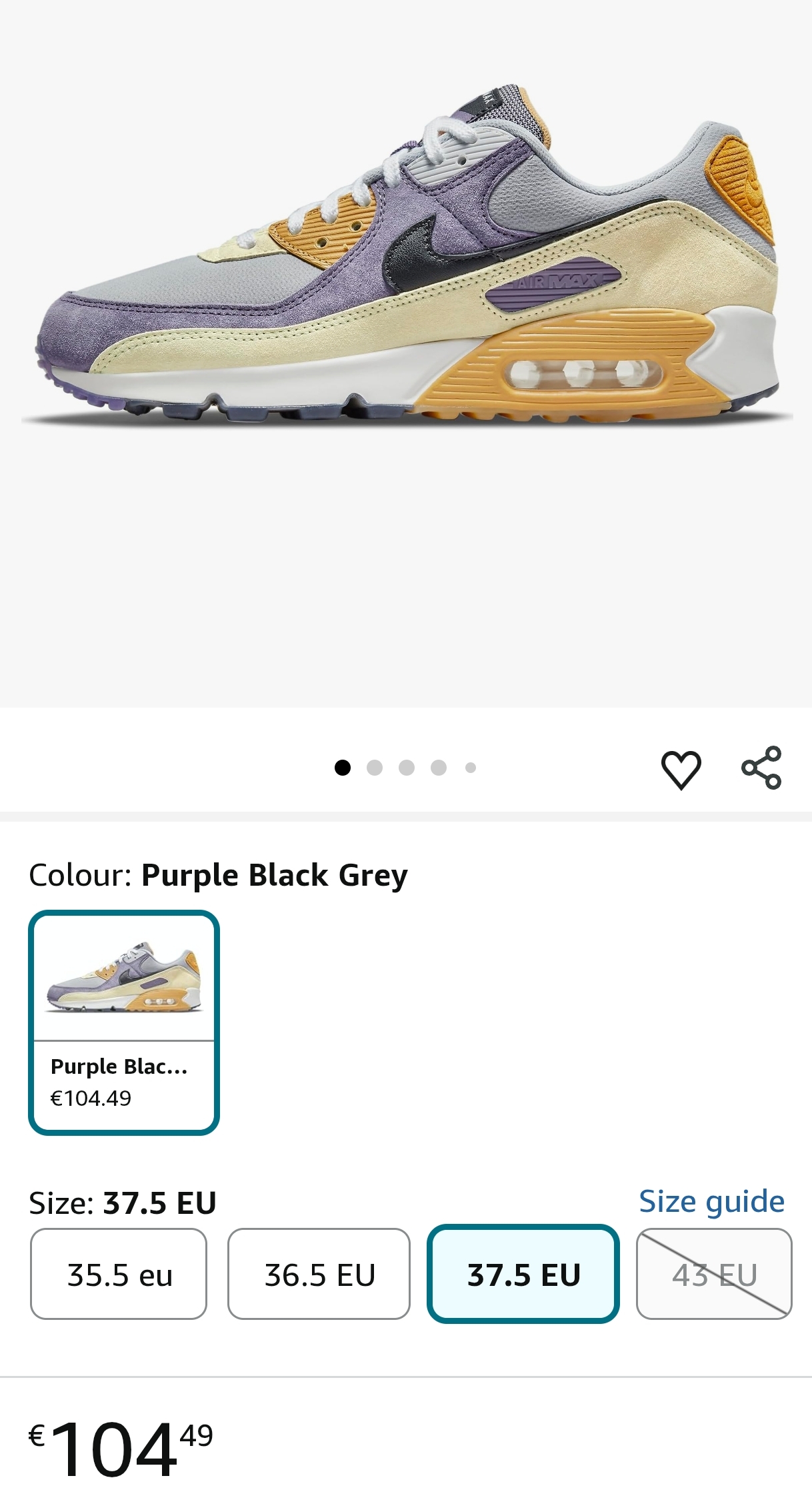Choose size 35.5 eu
Screen dimensions: 812x1502
pyautogui.click(x=119, y=1275)
